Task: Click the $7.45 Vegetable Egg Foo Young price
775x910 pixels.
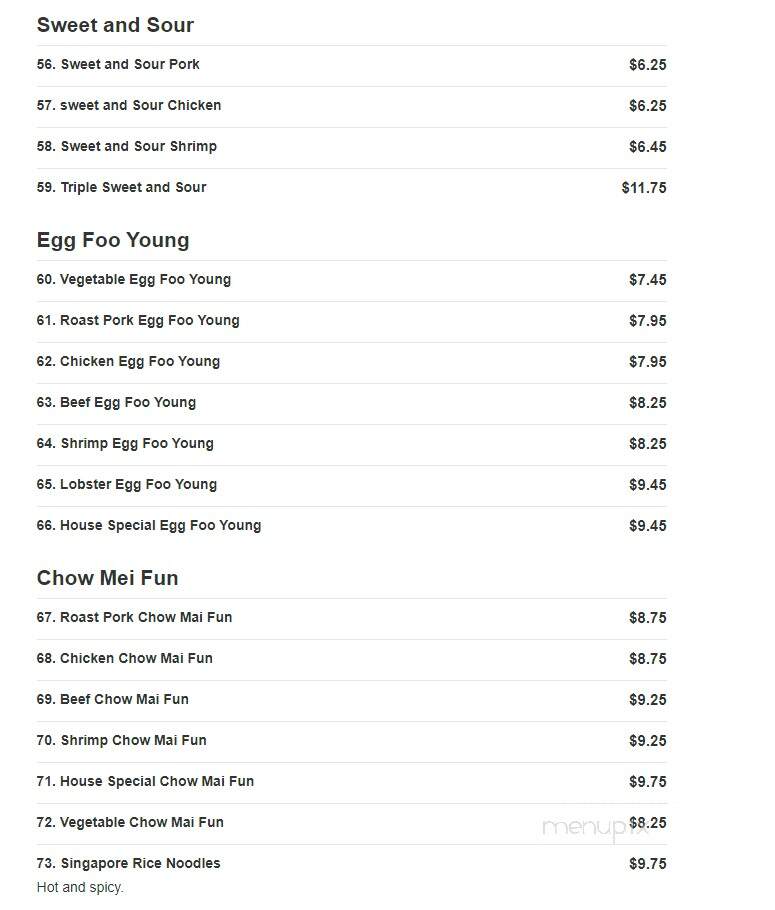Action: click(648, 280)
